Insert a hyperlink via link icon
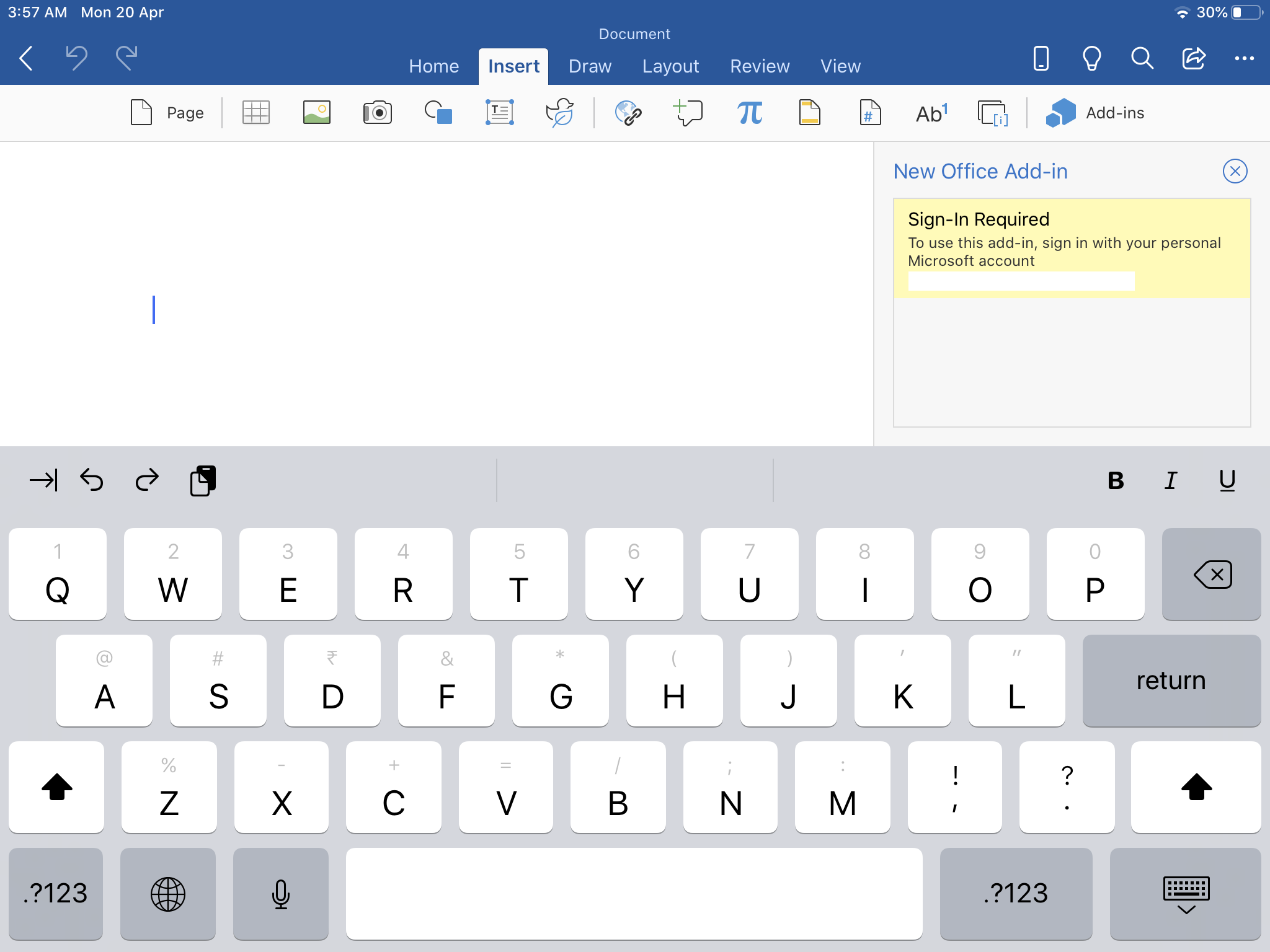1270x952 pixels. (x=628, y=113)
